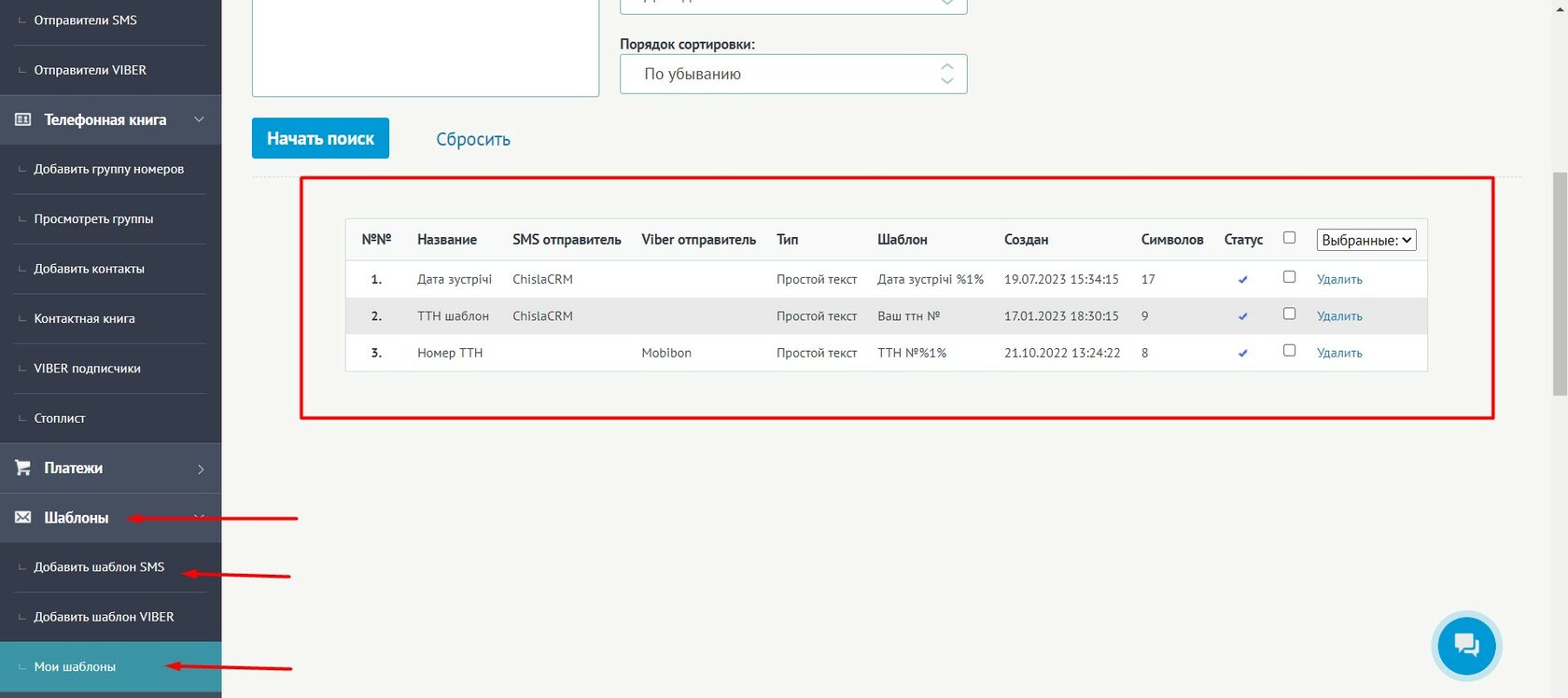1568x698 pixels.
Task: Open Добавить группу номеров
Action: coord(108,169)
